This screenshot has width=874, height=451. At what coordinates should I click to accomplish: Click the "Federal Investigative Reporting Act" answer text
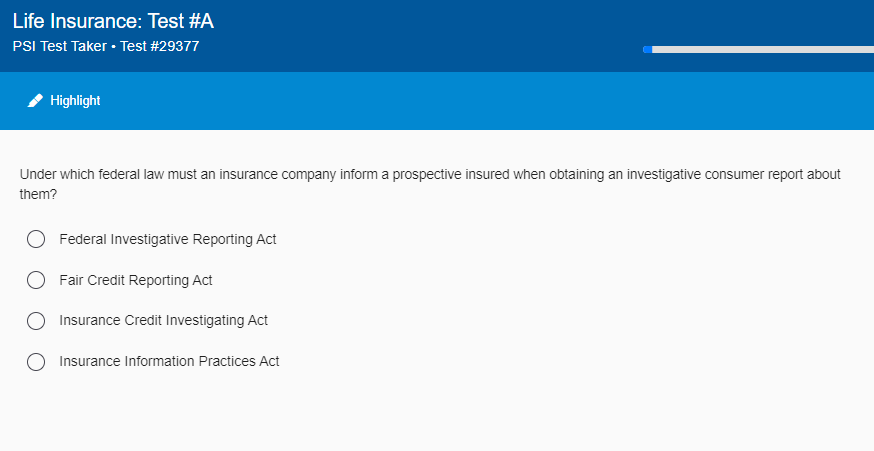click(167, 239)
